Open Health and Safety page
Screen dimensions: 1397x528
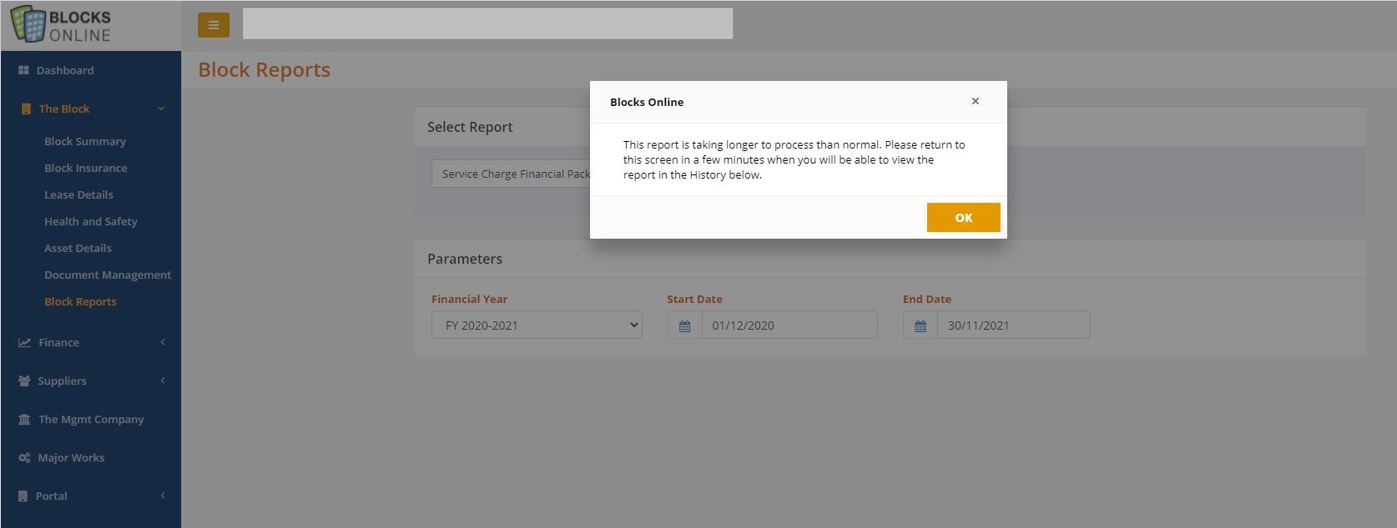pyautogui.click(x=91, y=222)
